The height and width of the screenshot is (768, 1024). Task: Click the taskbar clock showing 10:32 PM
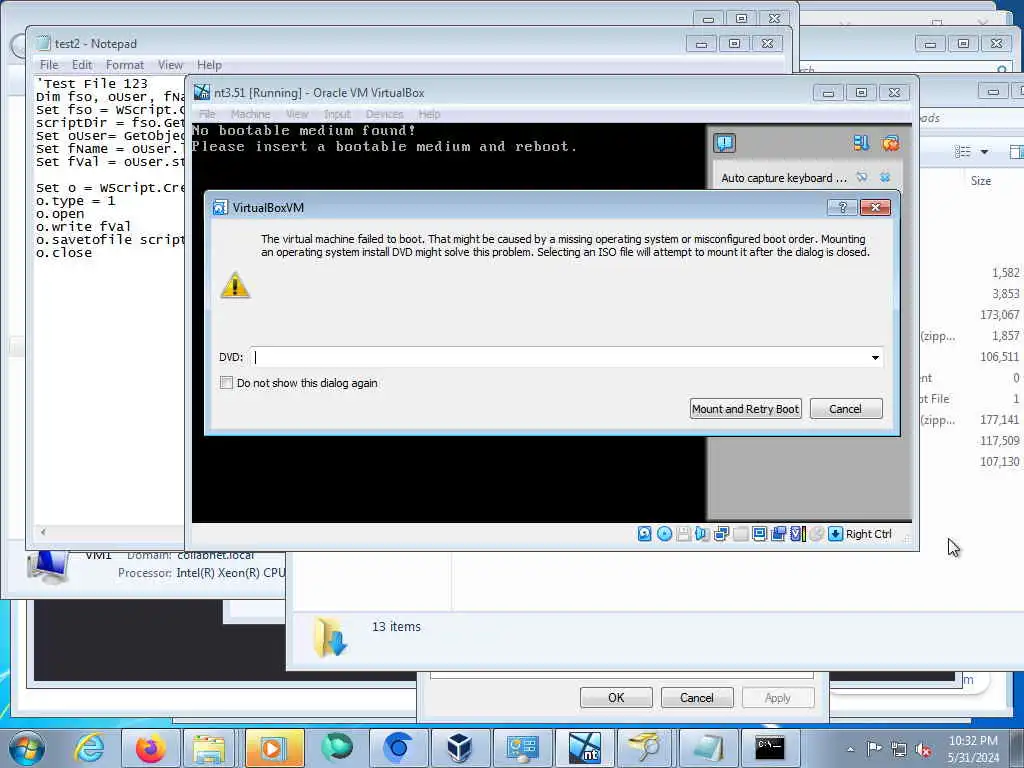973,748
